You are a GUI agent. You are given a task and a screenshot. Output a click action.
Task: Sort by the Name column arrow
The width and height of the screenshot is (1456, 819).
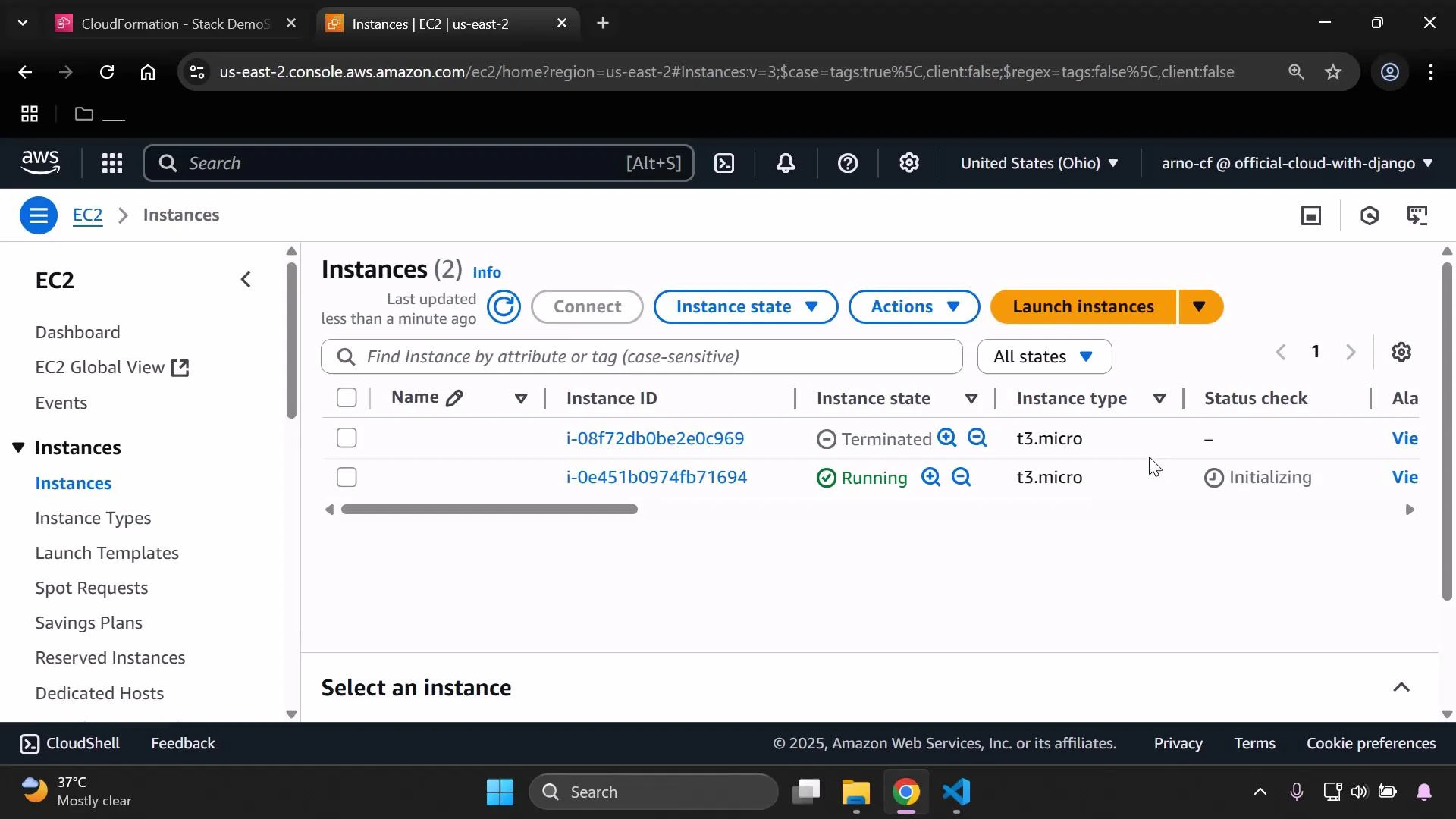coord(521,399)
